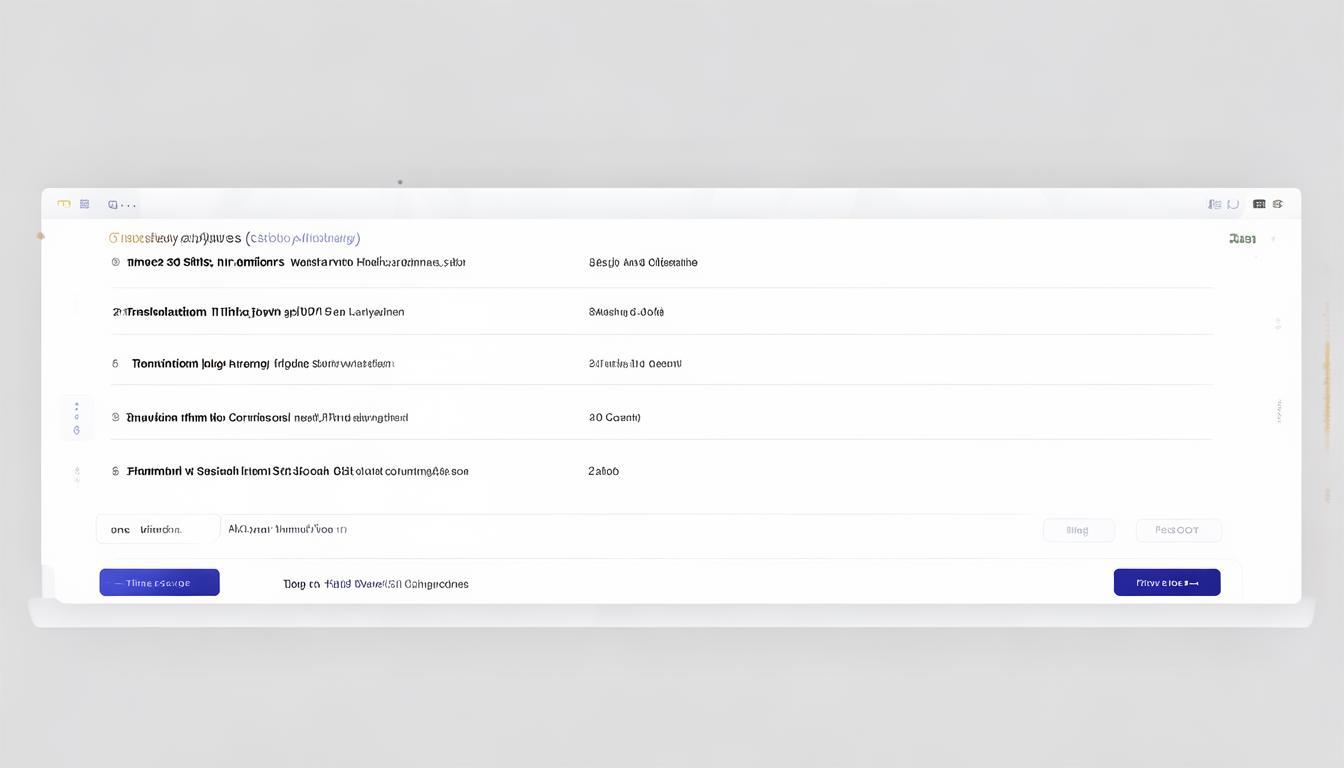This screenshot has height=768, width=1344.
Task: Click the yellow panel icon in top-left toolbar
Action: point(64,204)
